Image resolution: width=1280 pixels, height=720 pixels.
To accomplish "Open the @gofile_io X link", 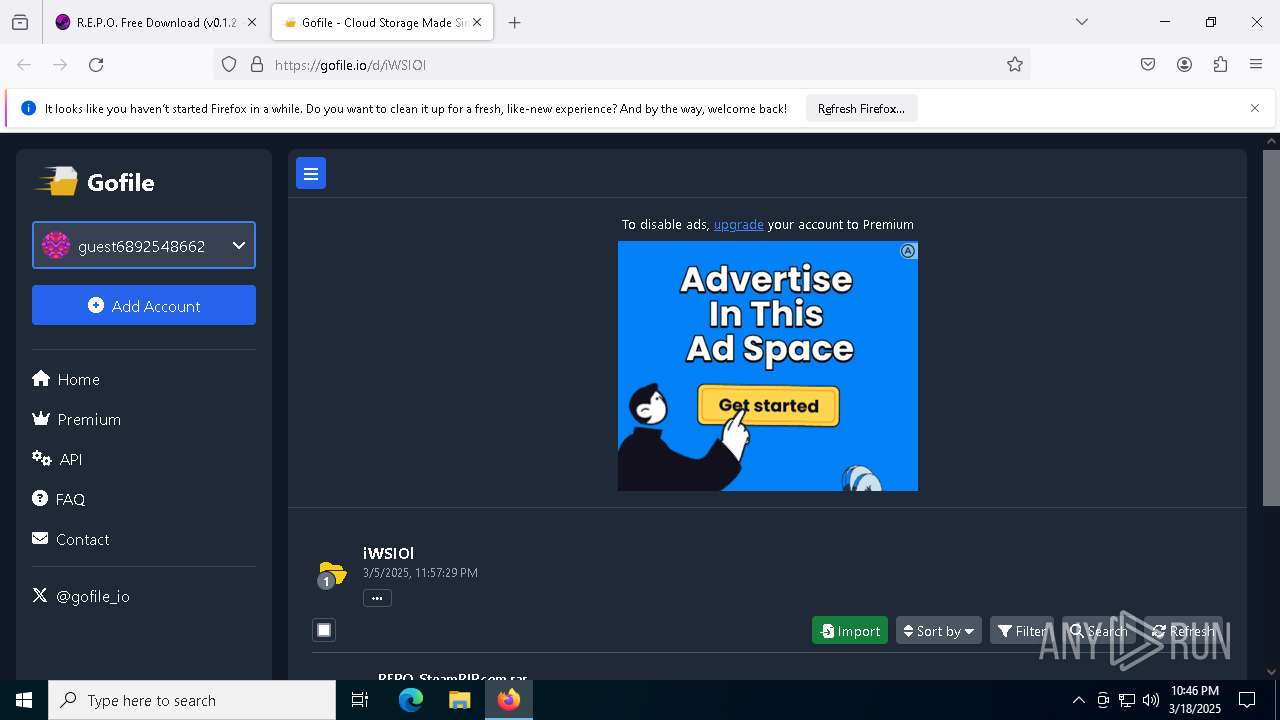I will click(80, 596).
